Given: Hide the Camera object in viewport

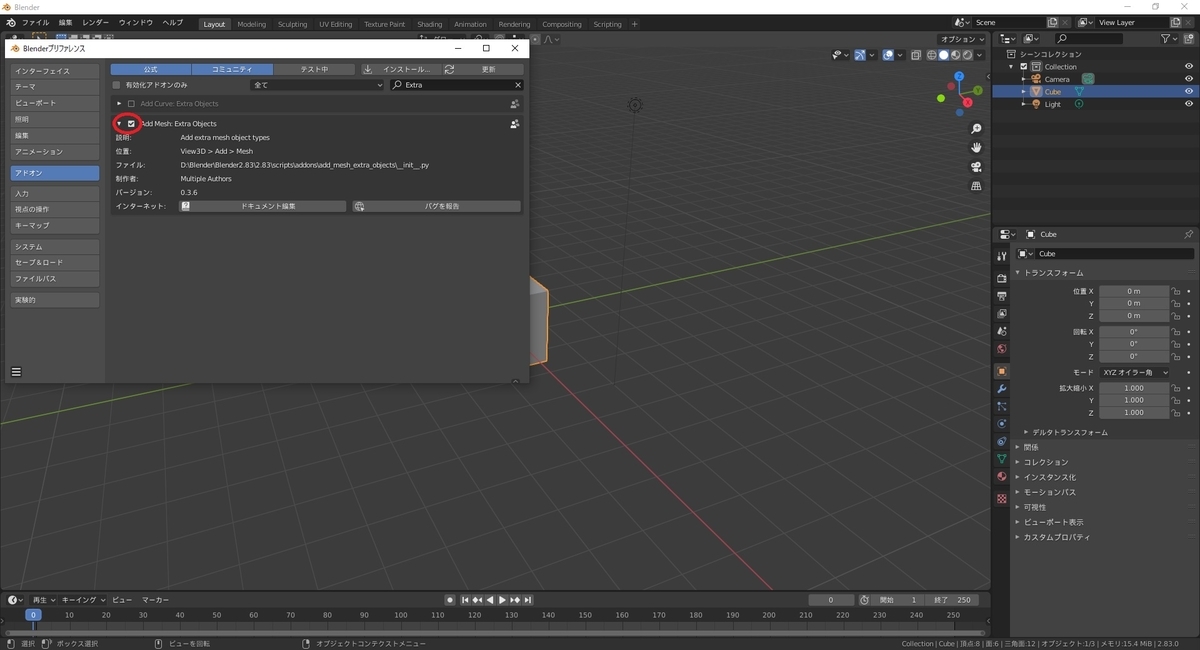Looking at the screenshot, I should click(1189, 79).
